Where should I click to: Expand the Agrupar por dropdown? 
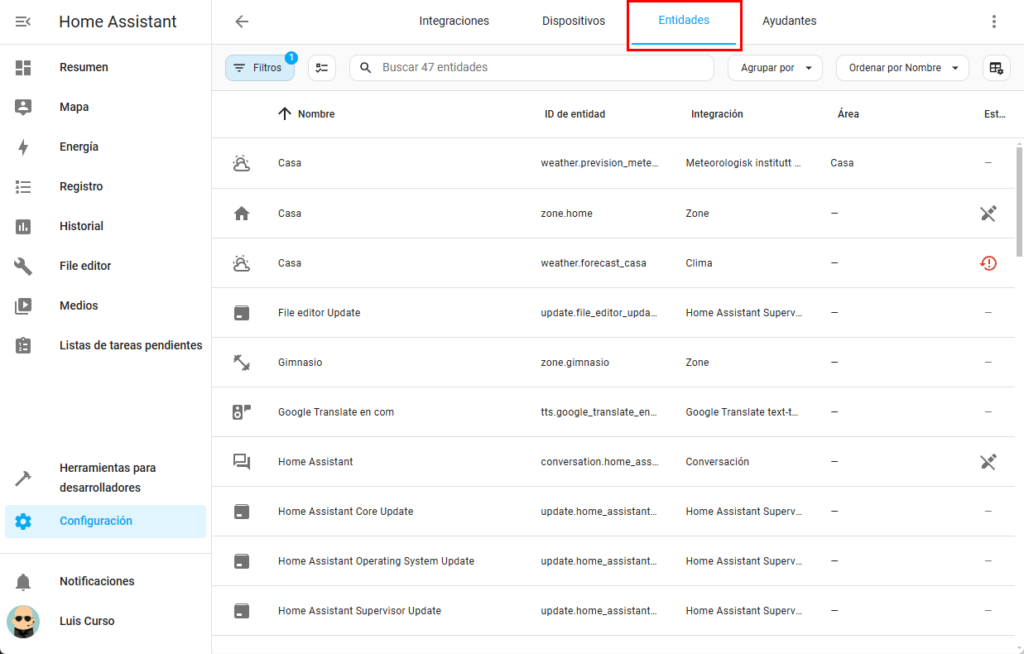(x=775, y=68)
